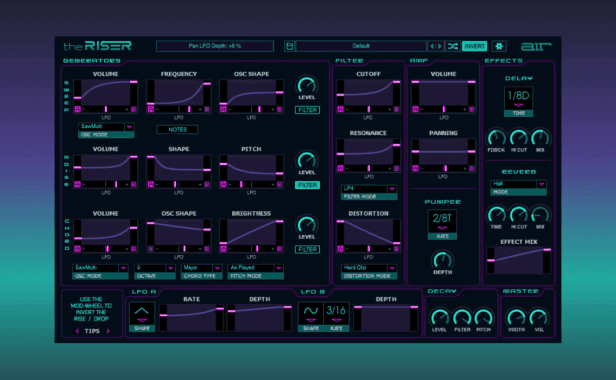
Task: Open the DISTORTION MODE dropdown
Action: (369, 268)
